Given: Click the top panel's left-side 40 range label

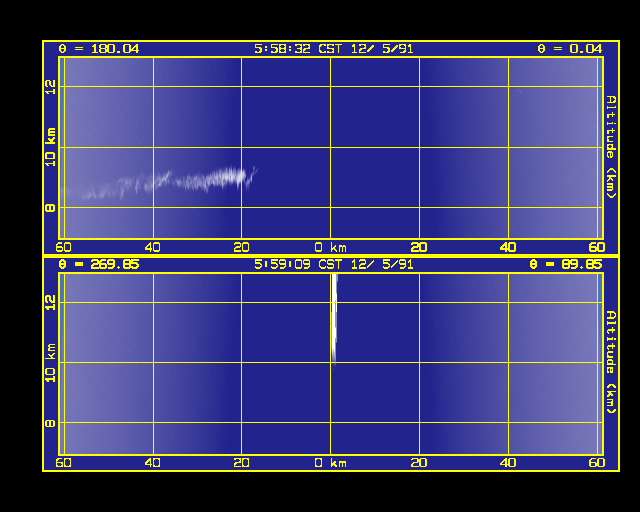Looking at the screenshot, I should pos(152,247).
